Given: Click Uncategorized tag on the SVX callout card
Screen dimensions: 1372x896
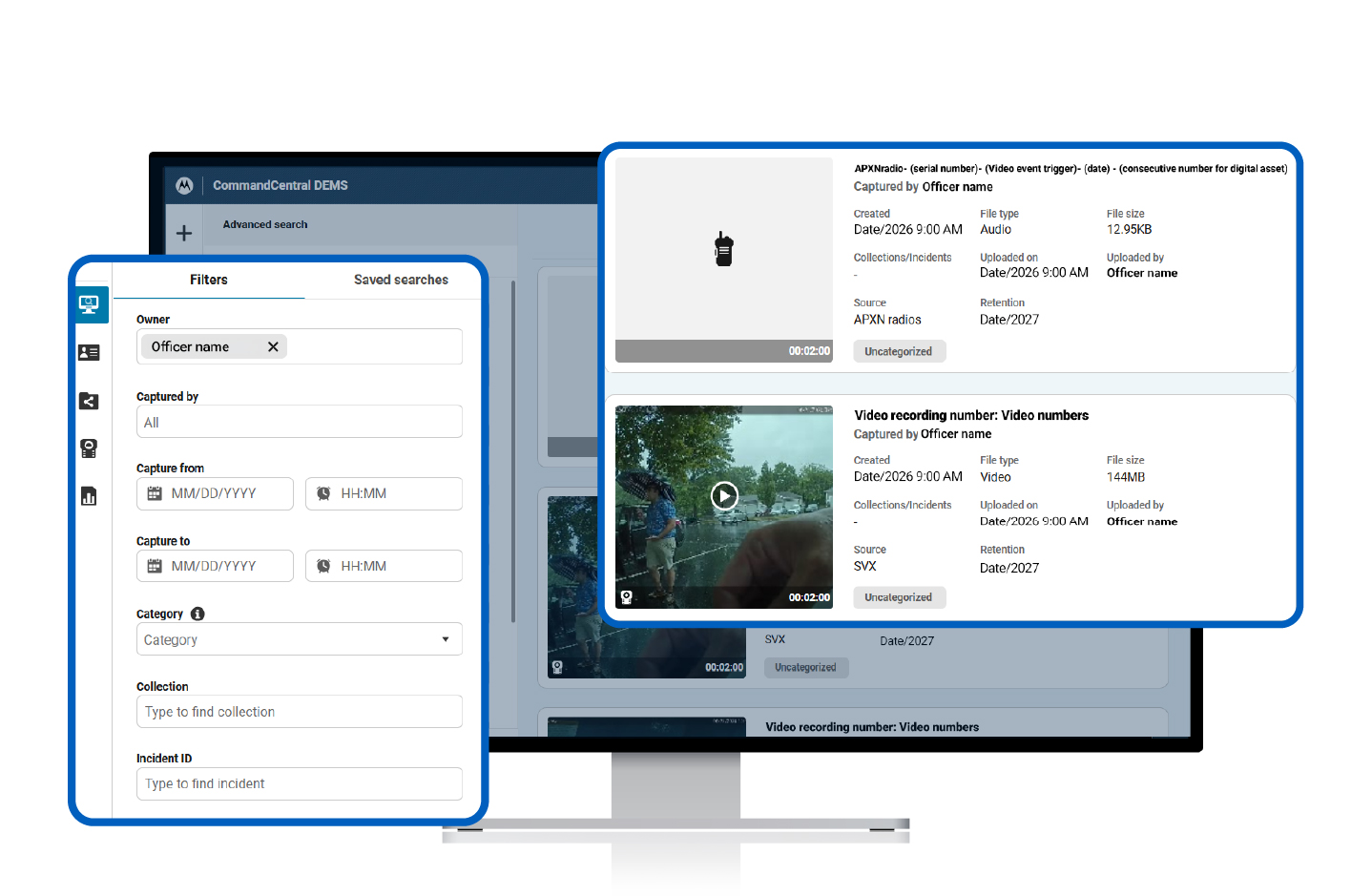Looking at the screenshot, I should pyautogui.click(x=899, y=597).
